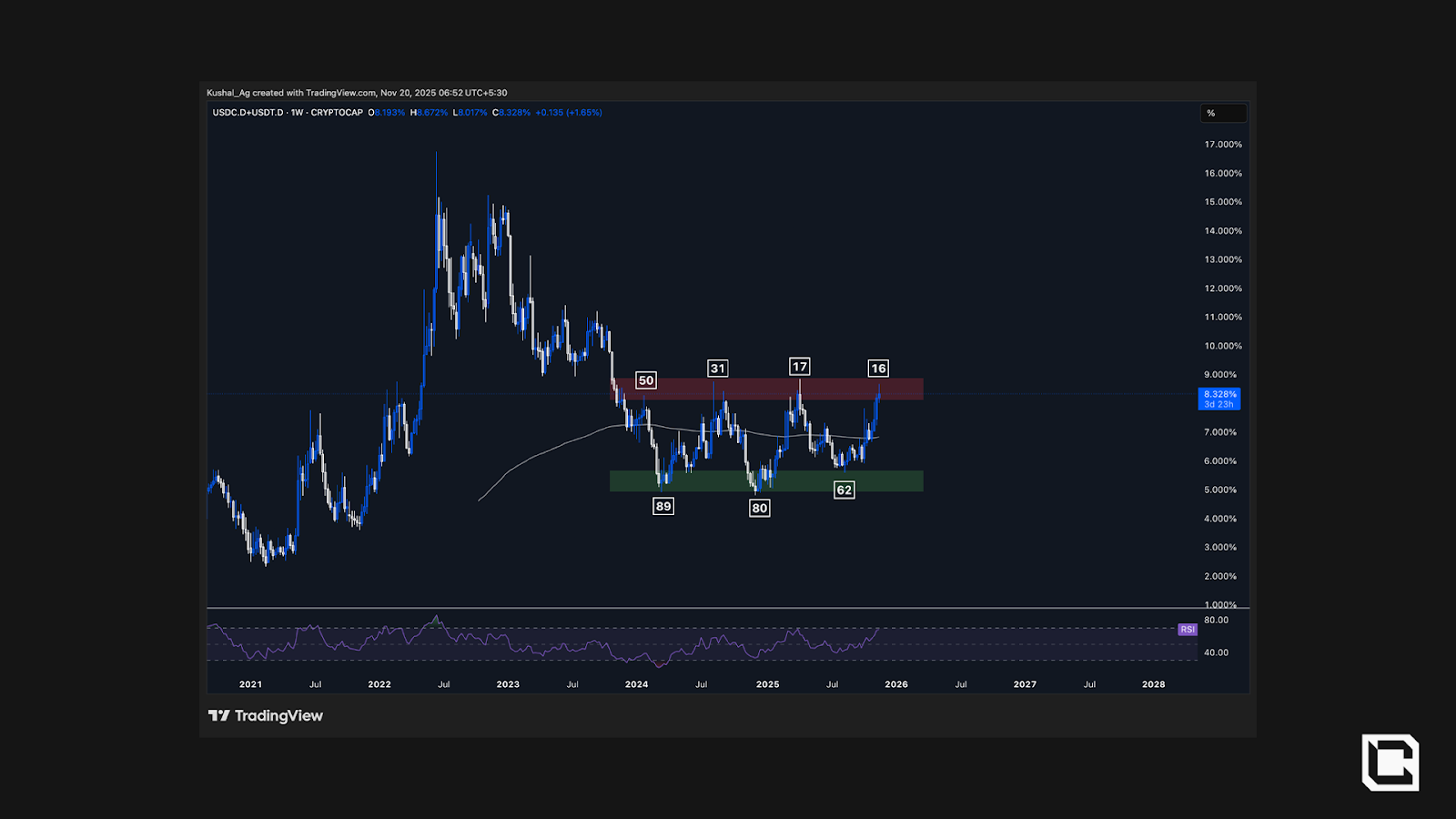Image resolution: width=1456 pixels, height=819 pixels.
Task: Click the TradingView logo icon
Action: (218, 716)
